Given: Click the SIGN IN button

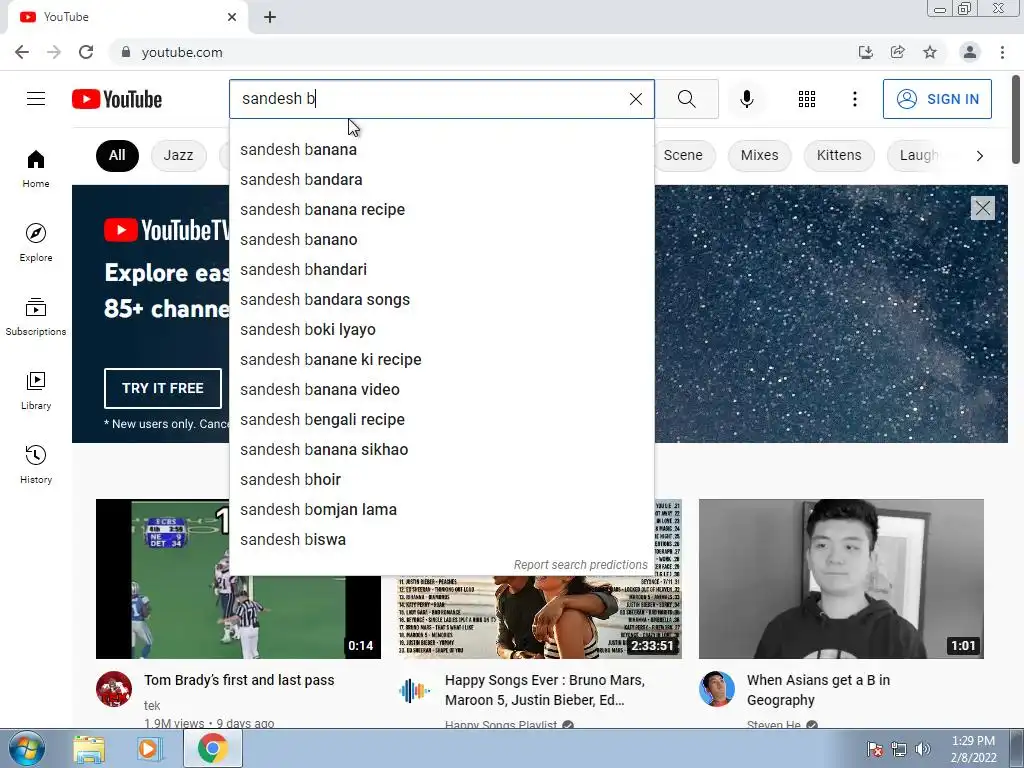Looking at the screenshot, I should [x=937, y=99].
